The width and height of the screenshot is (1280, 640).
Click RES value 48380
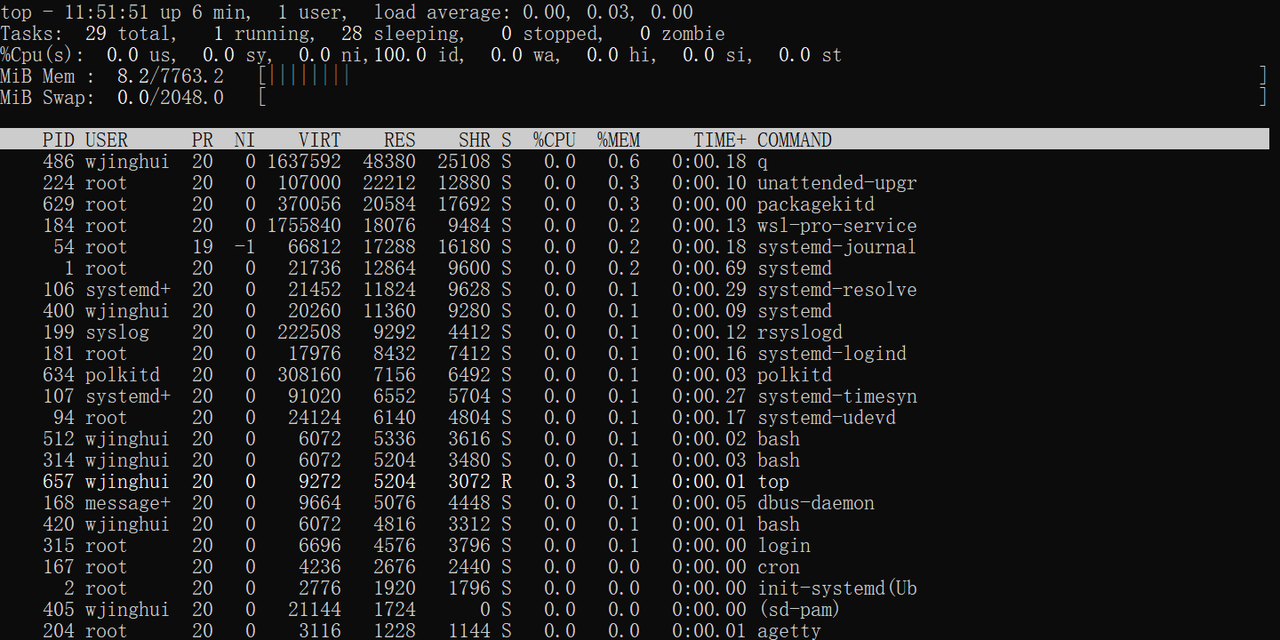389,162
